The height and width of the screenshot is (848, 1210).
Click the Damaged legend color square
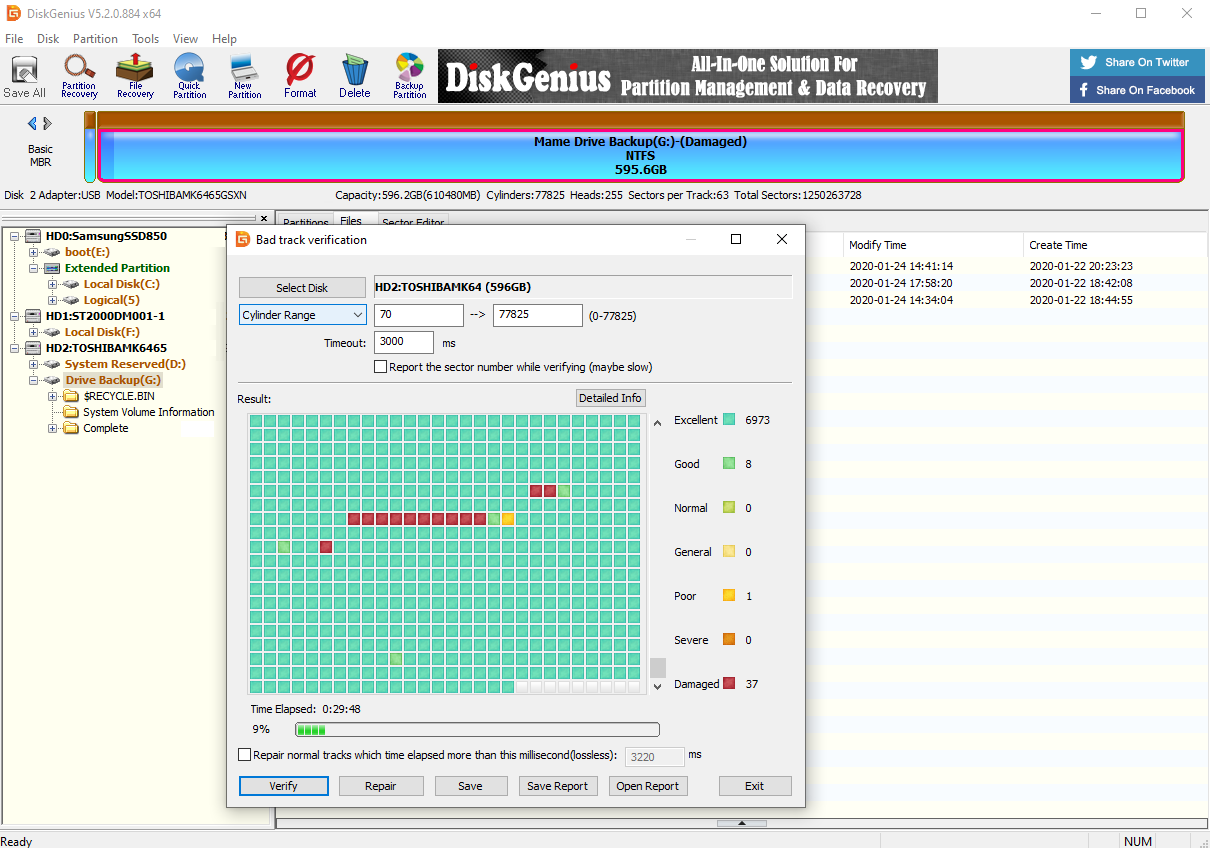[x=729, y=684]
